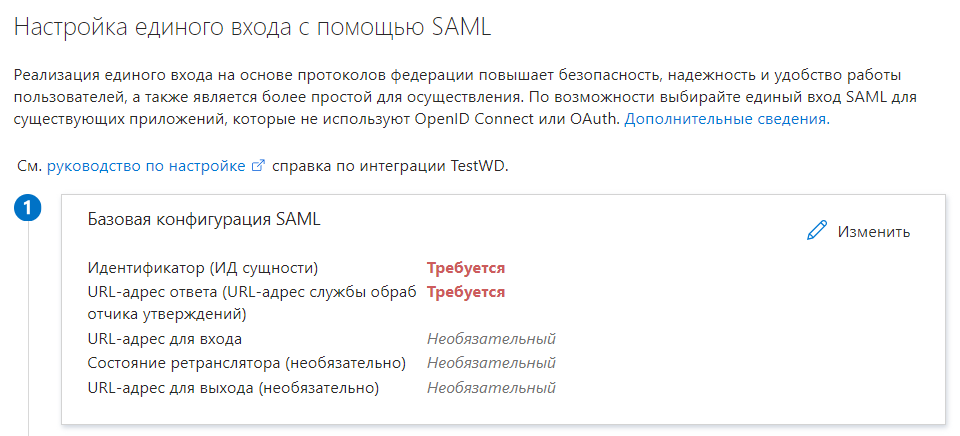Click Требуется next to URL-адрес ответа

tap(466, 292)
